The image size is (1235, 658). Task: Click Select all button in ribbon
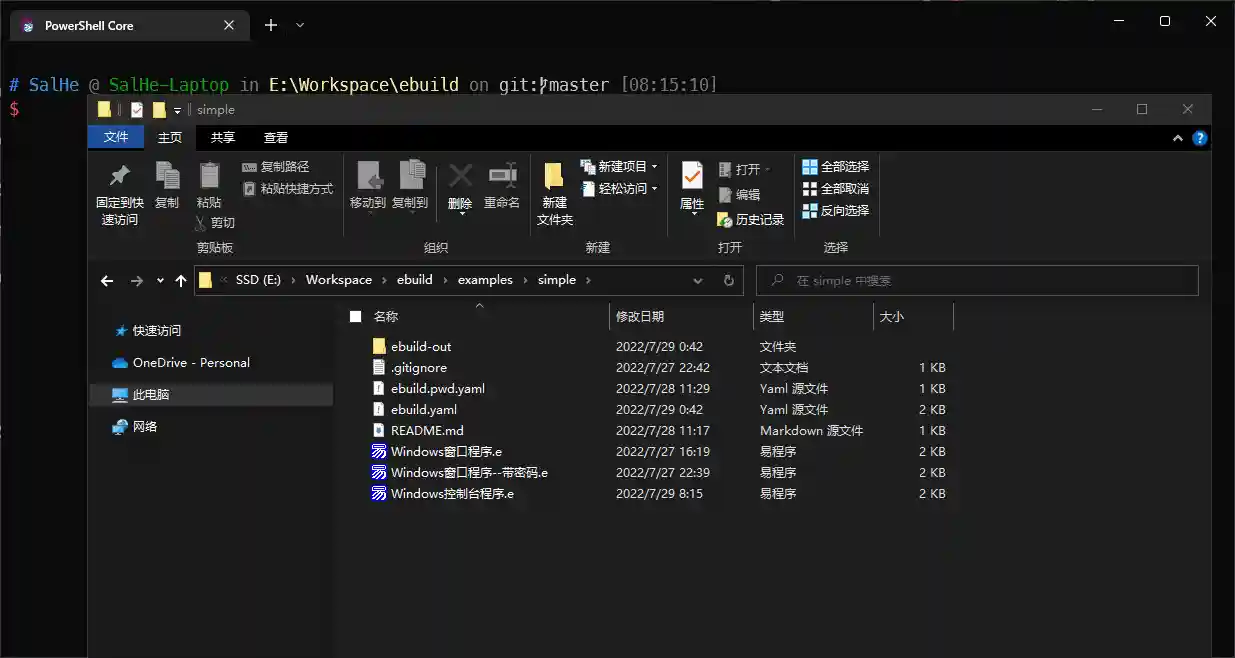point(836,167)
